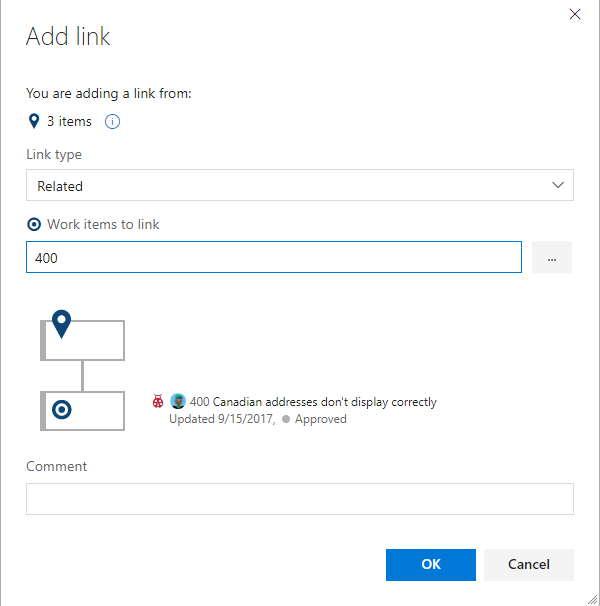Click the Approved state label
Viewport: 600px width, 606px height.
pos(320,419)
